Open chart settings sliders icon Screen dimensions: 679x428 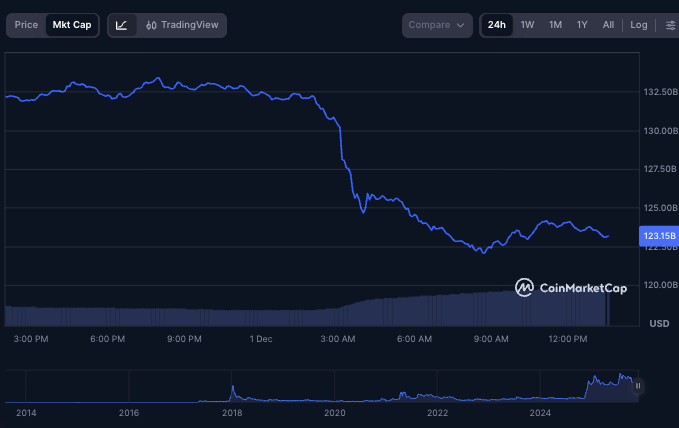pyautogui.click(x=669, y=25)
